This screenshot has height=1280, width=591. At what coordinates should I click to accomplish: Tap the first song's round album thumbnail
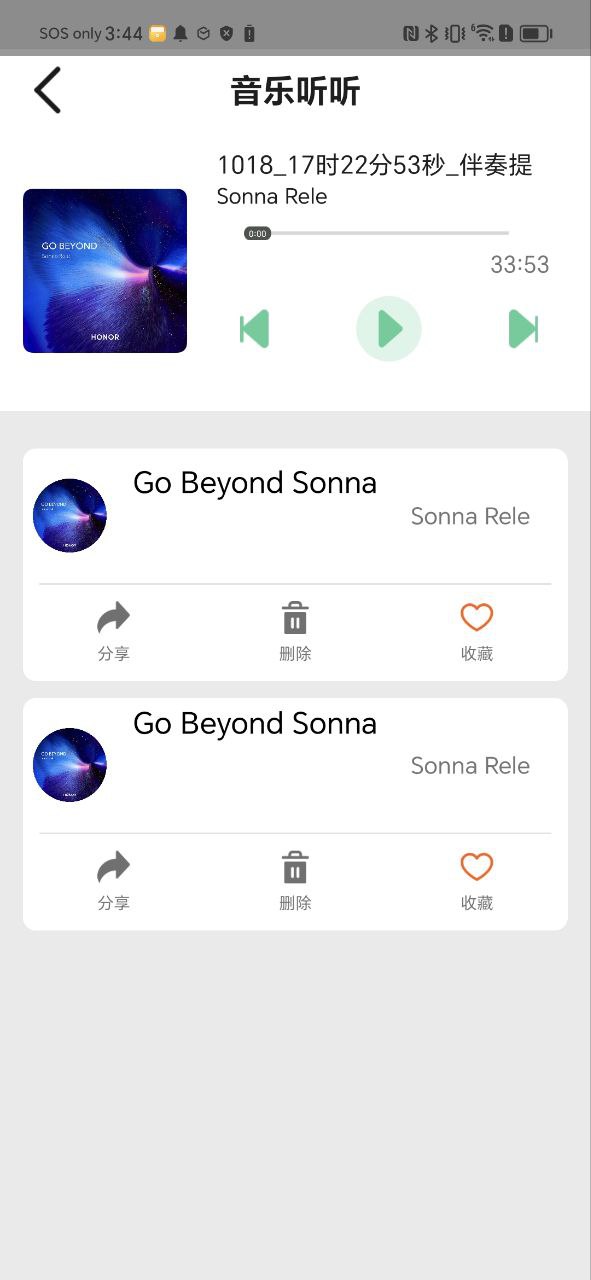pyautogui.click(x=70, y=516)
